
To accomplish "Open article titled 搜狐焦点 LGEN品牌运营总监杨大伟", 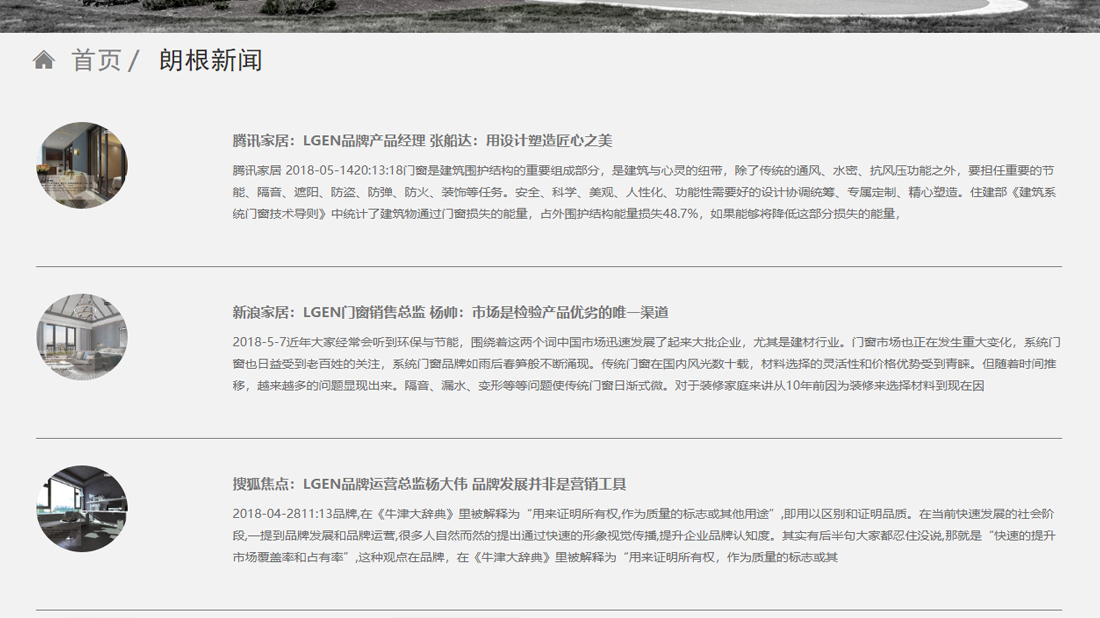I will pyautogui.click(x=429, y=484).
